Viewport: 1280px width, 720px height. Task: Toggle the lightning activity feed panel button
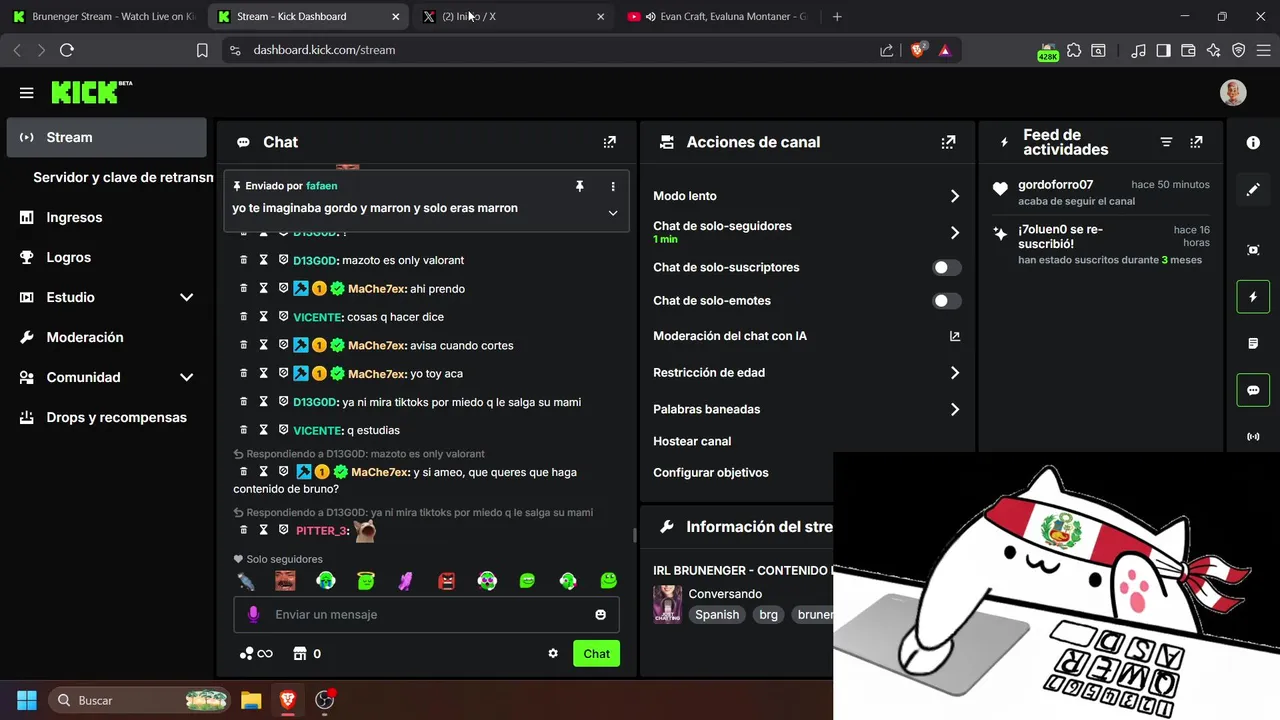[x=1253, y=297]
